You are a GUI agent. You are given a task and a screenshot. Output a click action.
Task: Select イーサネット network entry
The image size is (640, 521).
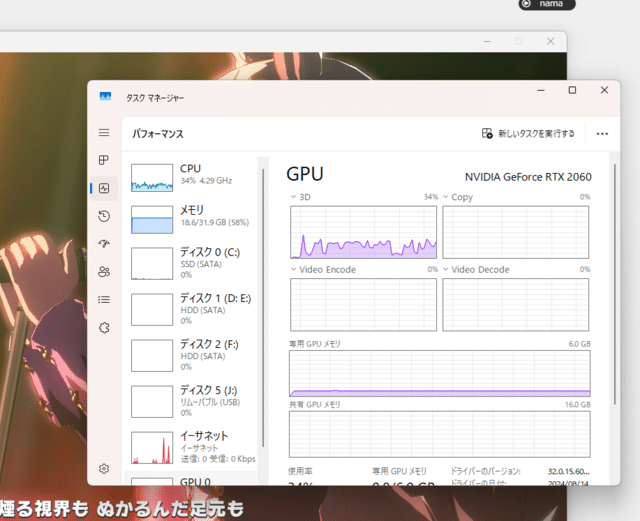coord(190,446)
